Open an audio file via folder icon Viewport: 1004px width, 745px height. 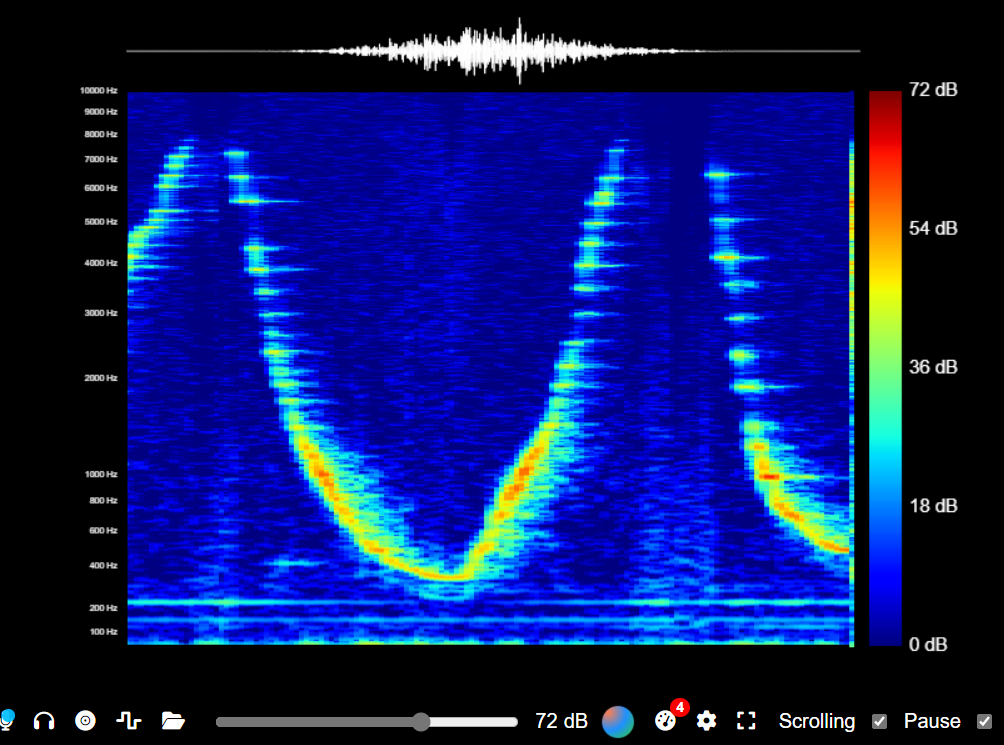click(x=173, y=720)
